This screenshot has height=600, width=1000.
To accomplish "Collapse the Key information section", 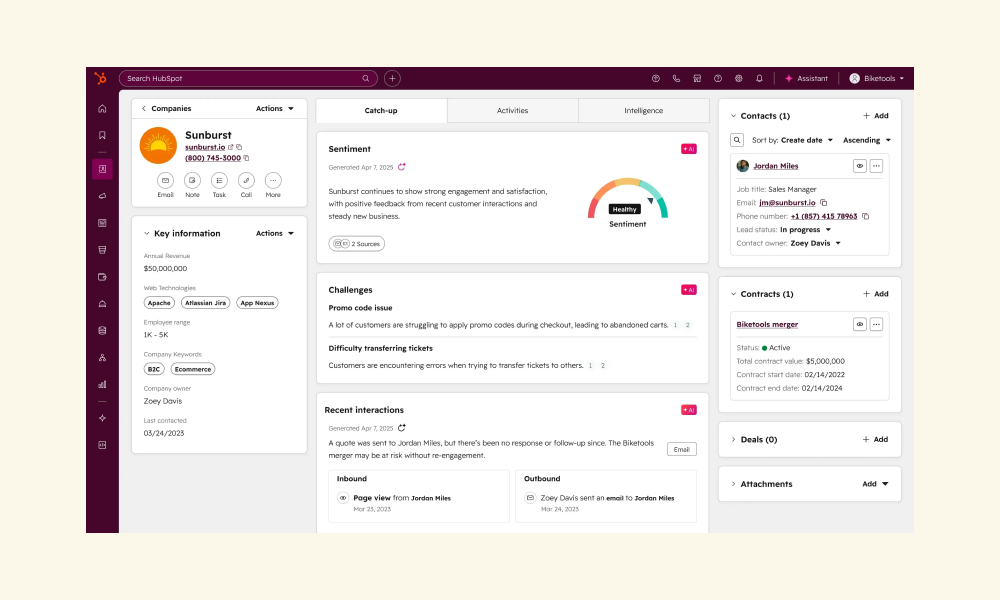I will pos(147,233).
